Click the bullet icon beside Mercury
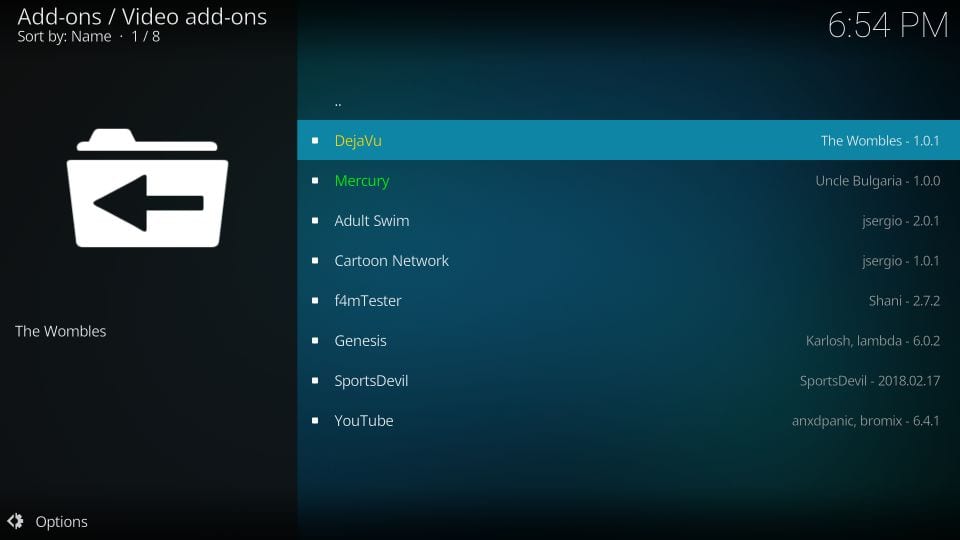Viewport: 960px width, 540px height. click(x=315, y=181)
